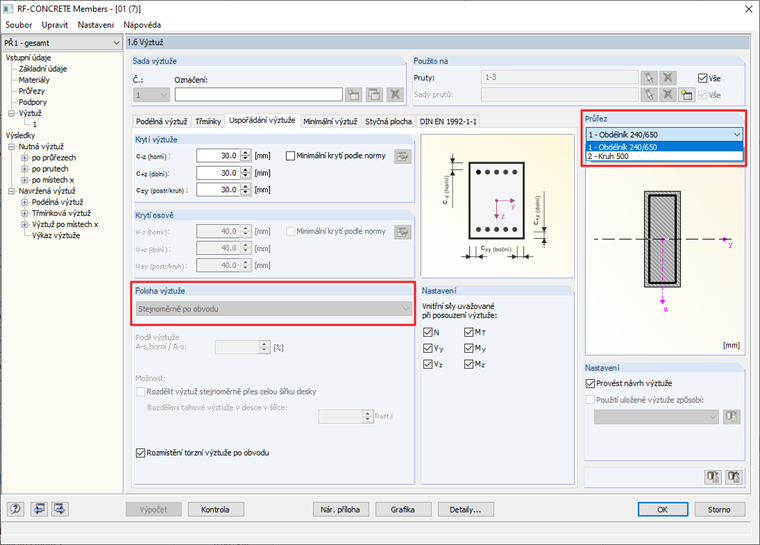The width and height of the screenshot is (760, 545).
Task: Switch to Styčná plocha tab
Action: click(x=388, y=121)
